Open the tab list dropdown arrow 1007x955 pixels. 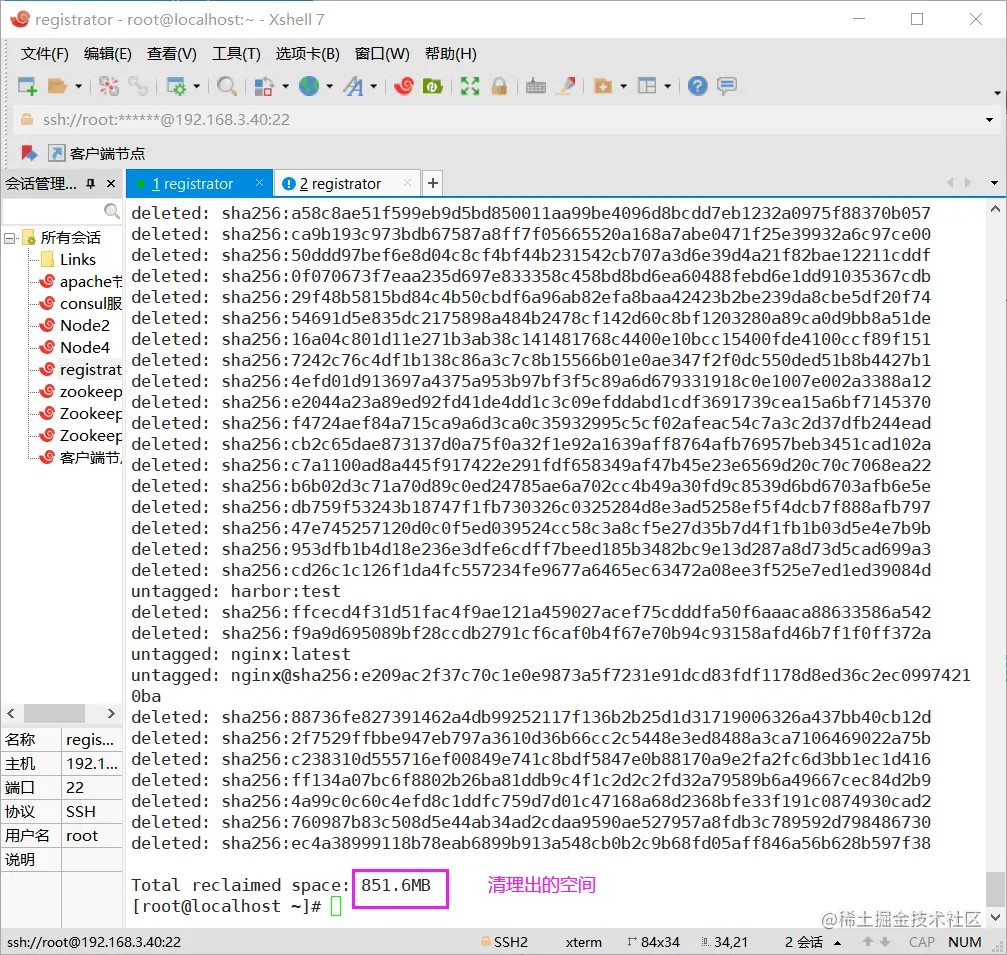pyautogui.click(x=994, y=184)
